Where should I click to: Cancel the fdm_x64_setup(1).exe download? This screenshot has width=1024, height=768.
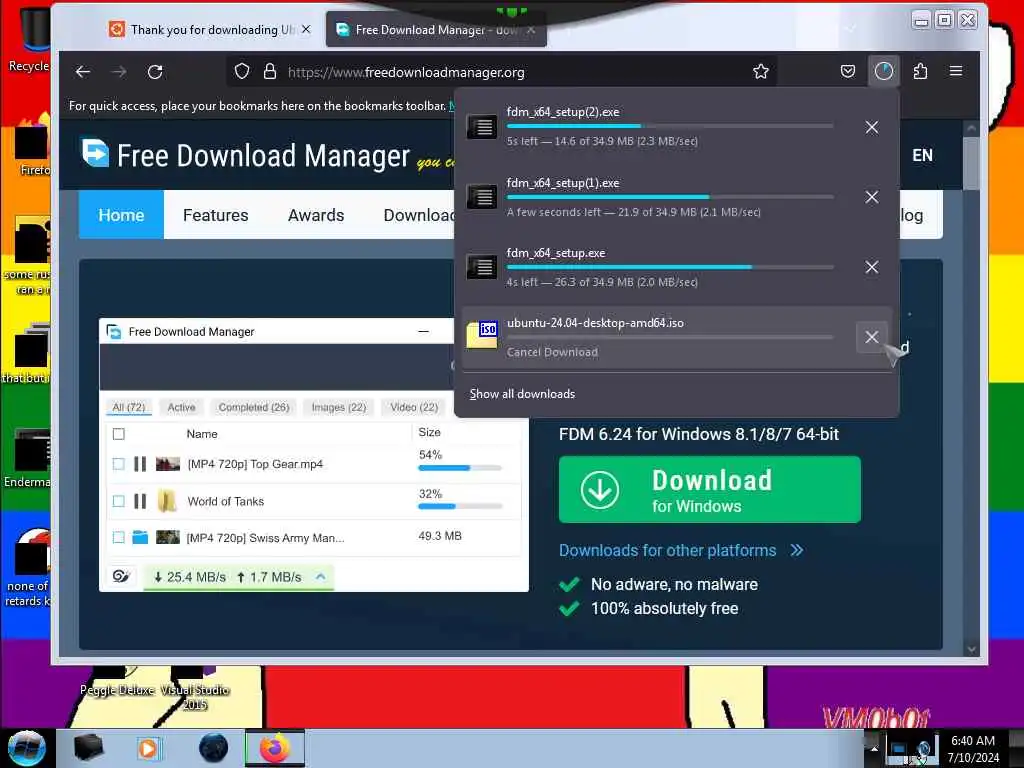pyautogui.click(x=872, y=197)
